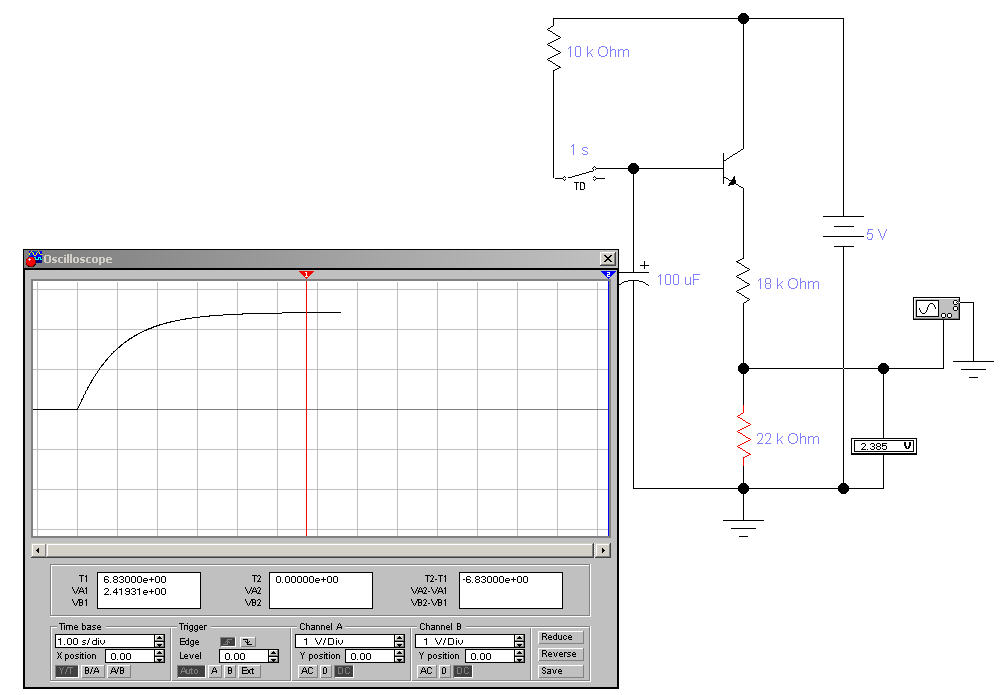Choose rising edge trigger icon
The width and height of the screenshot is (1001, 695).
[227, 642]
